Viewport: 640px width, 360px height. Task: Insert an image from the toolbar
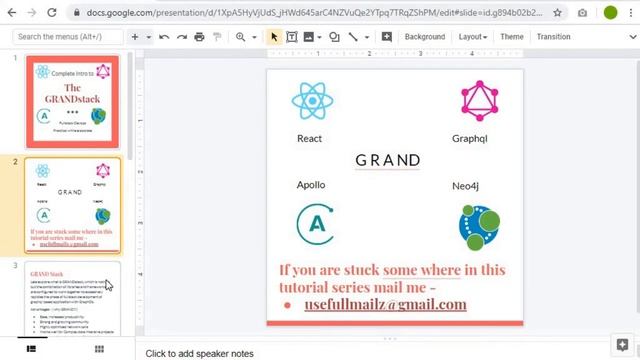point(309,37)
